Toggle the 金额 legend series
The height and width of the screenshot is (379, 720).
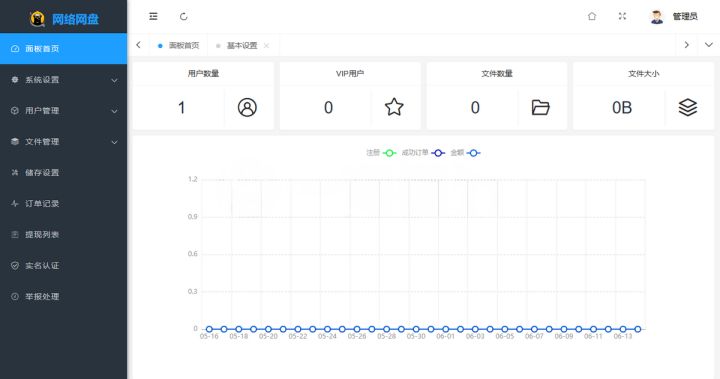click(x=465, y=153)
